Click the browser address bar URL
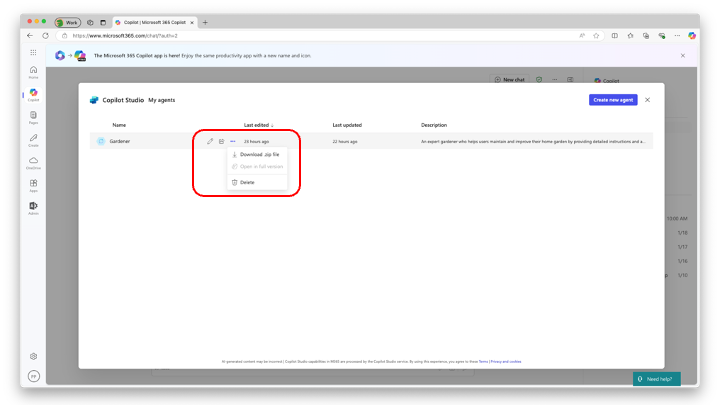This screenshot has height=405, width=720. (125, 35)
